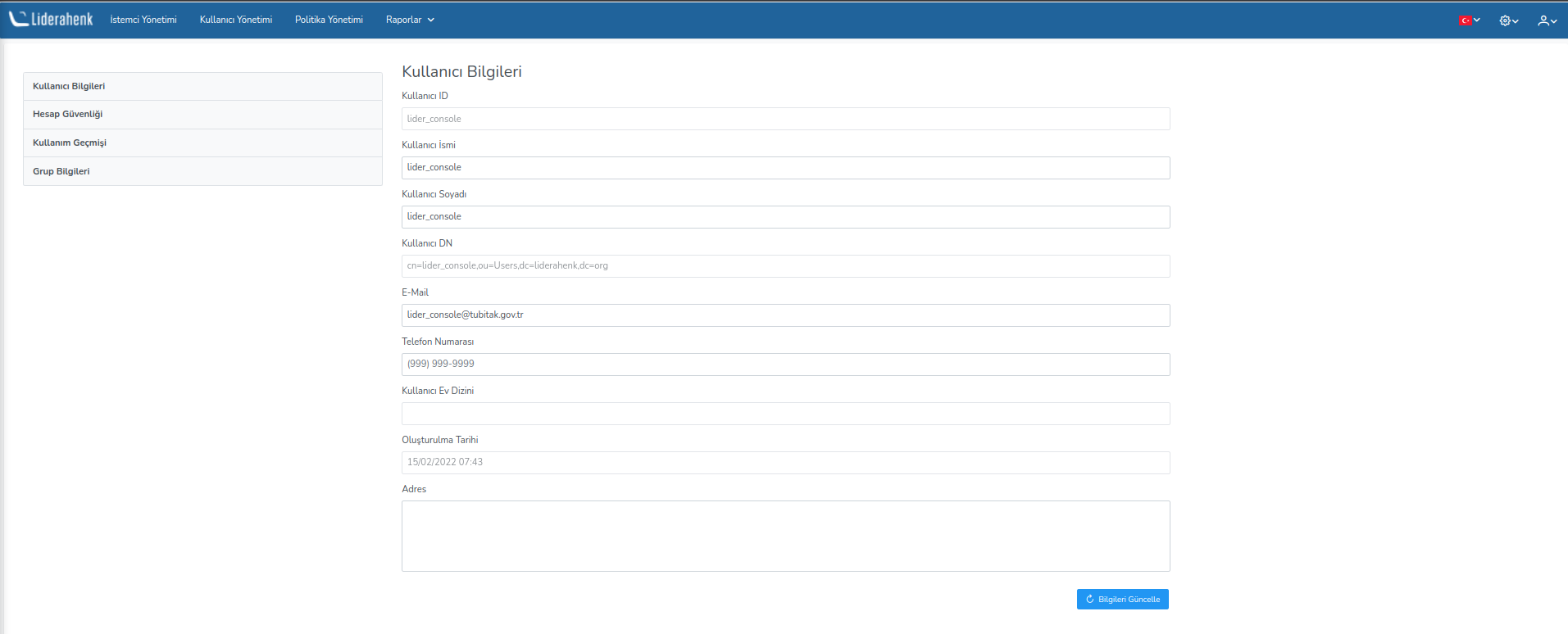This screenshot has width=1568, height=634.
Task: Select Politika Yönetimi in the navbar
Action: (329, 20)
